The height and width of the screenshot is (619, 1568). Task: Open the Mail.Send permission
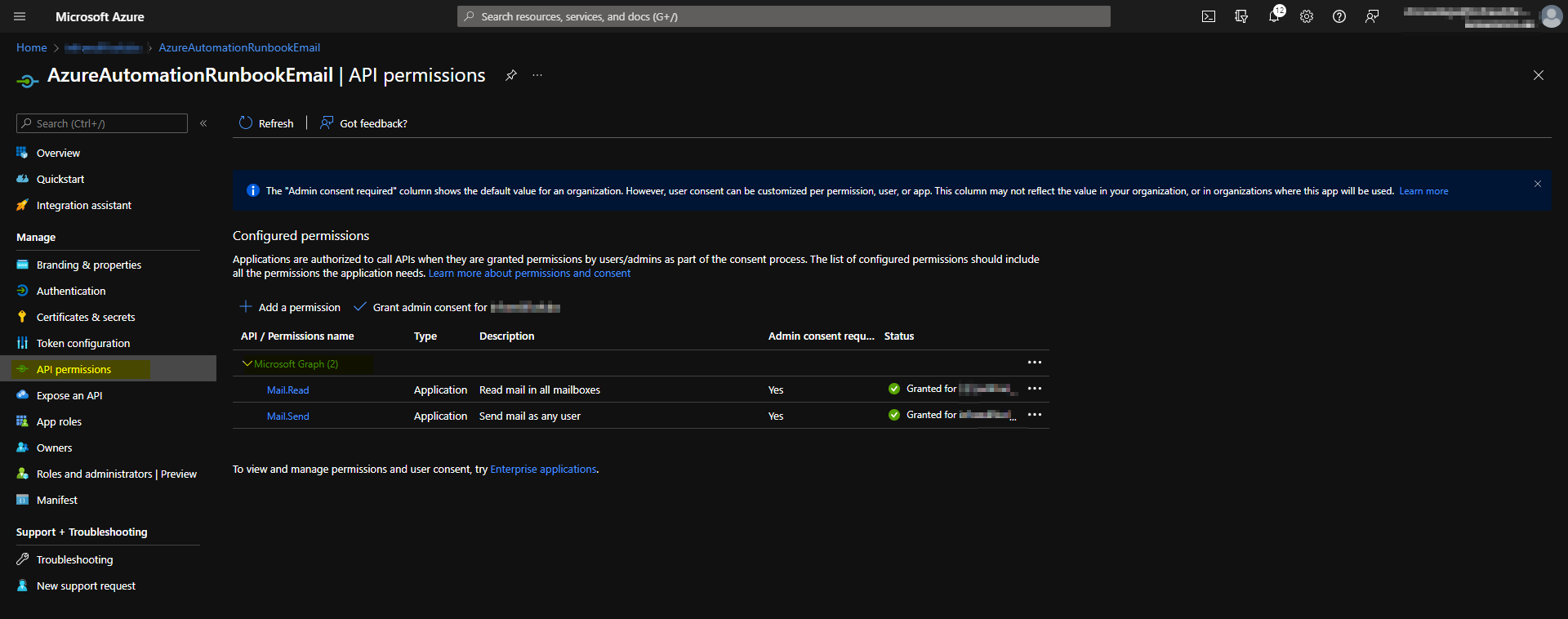tap(287, 416)
